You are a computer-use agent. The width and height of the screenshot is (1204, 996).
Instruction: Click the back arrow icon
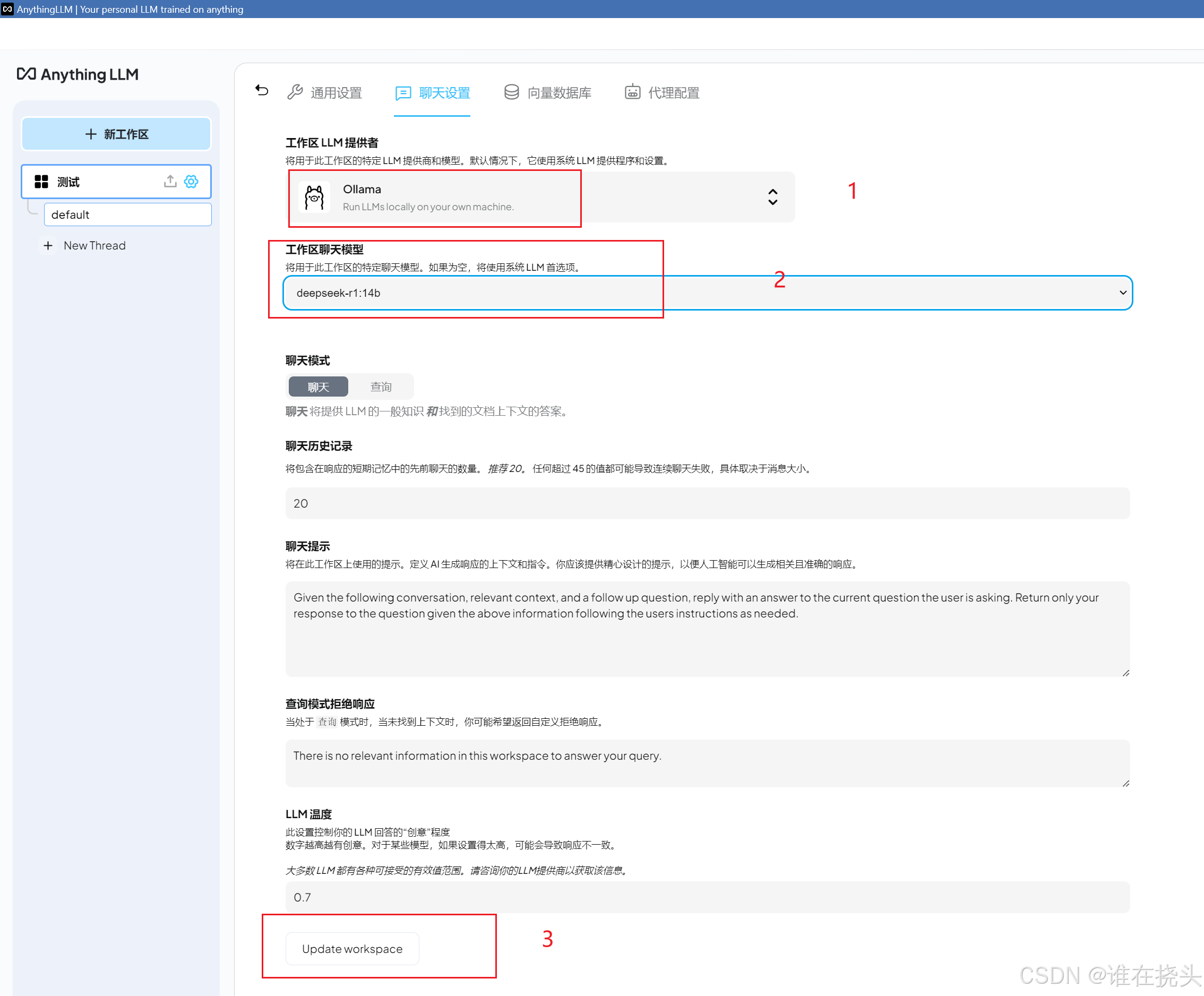click(261, 91)
